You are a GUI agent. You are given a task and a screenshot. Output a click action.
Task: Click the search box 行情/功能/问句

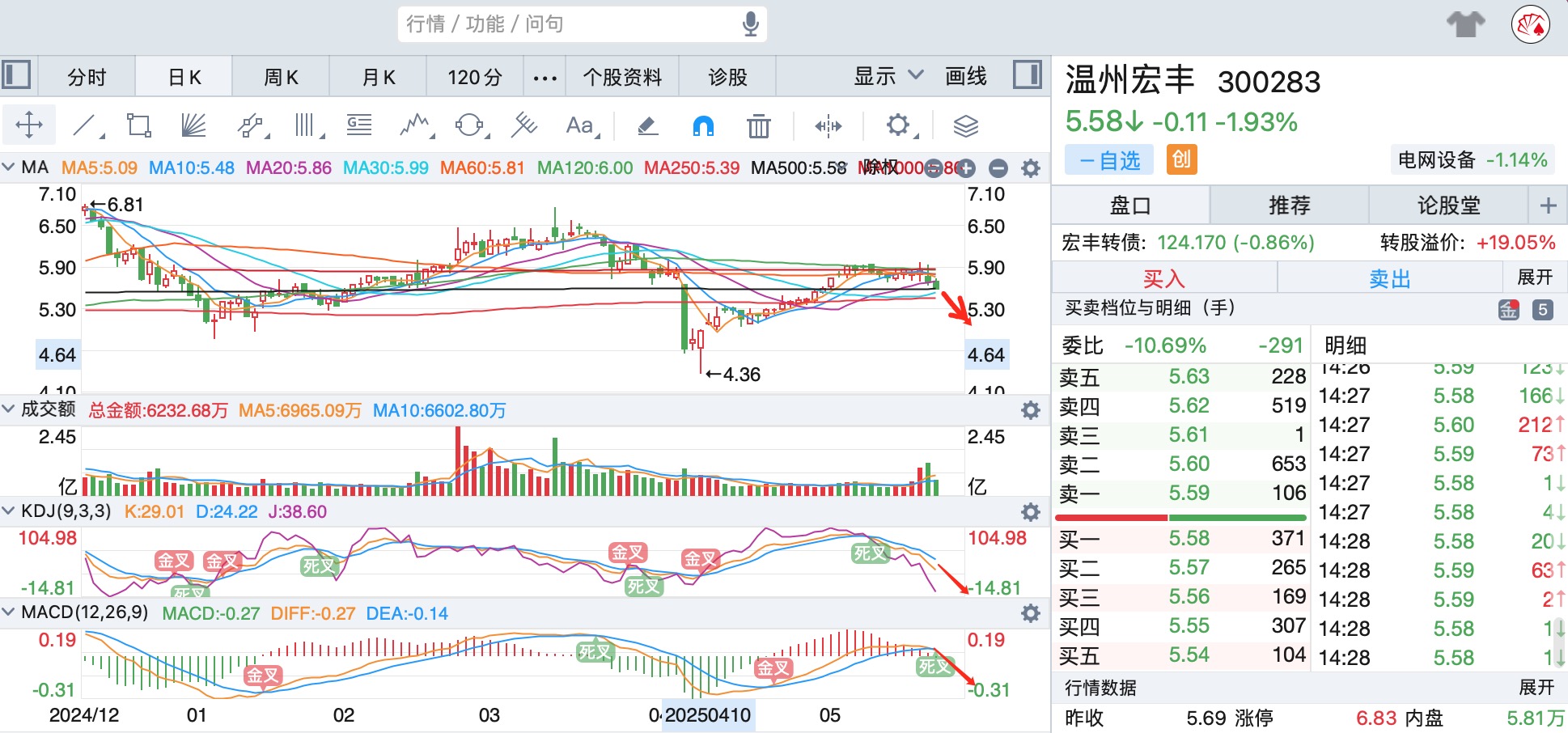pos(582,24)
